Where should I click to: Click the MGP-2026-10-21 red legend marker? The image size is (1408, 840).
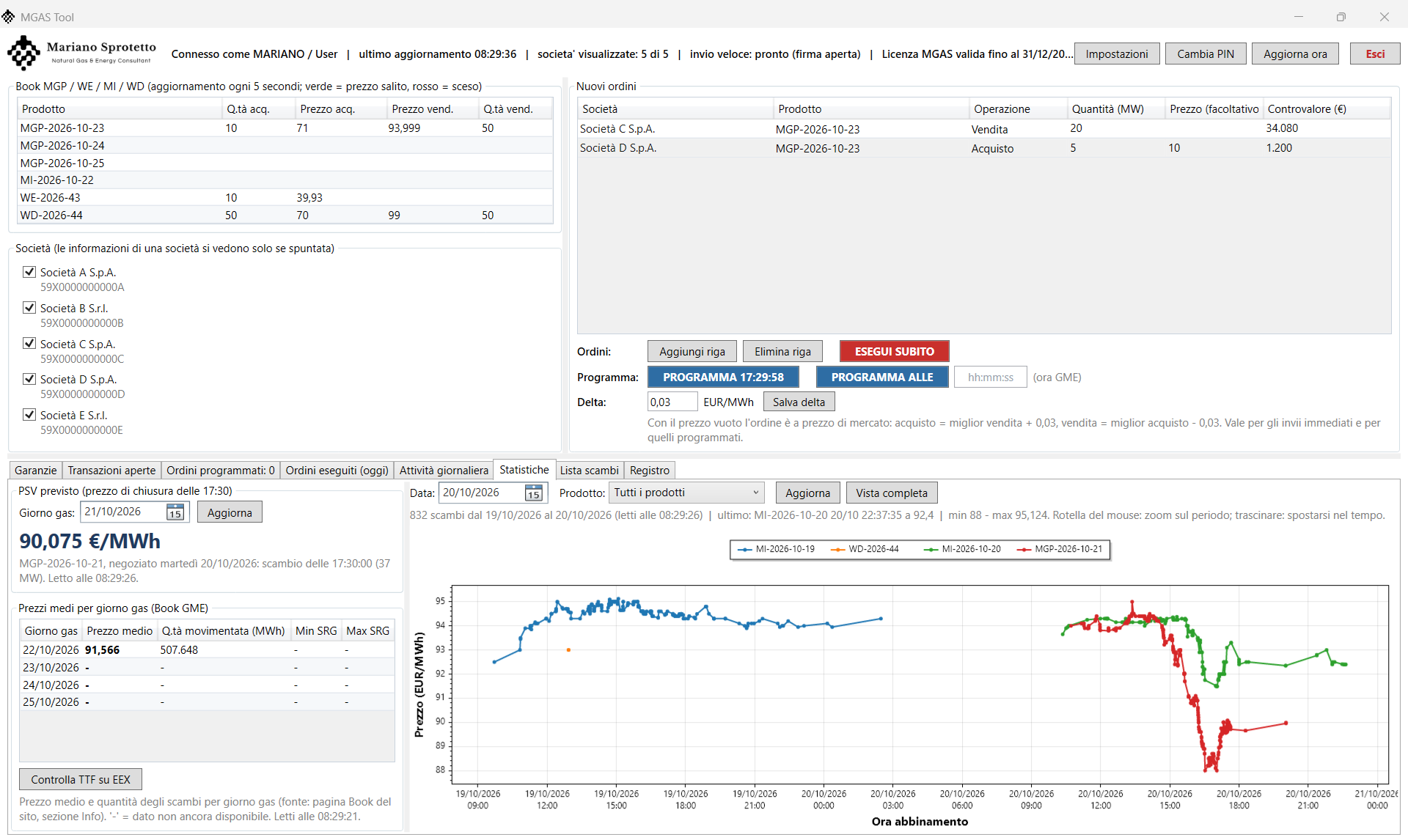(1024, 549)
